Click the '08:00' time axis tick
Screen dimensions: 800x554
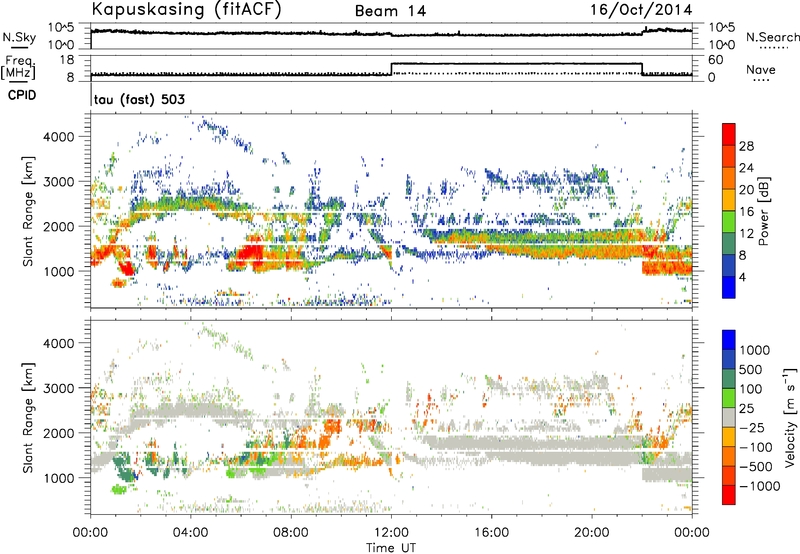291,533
